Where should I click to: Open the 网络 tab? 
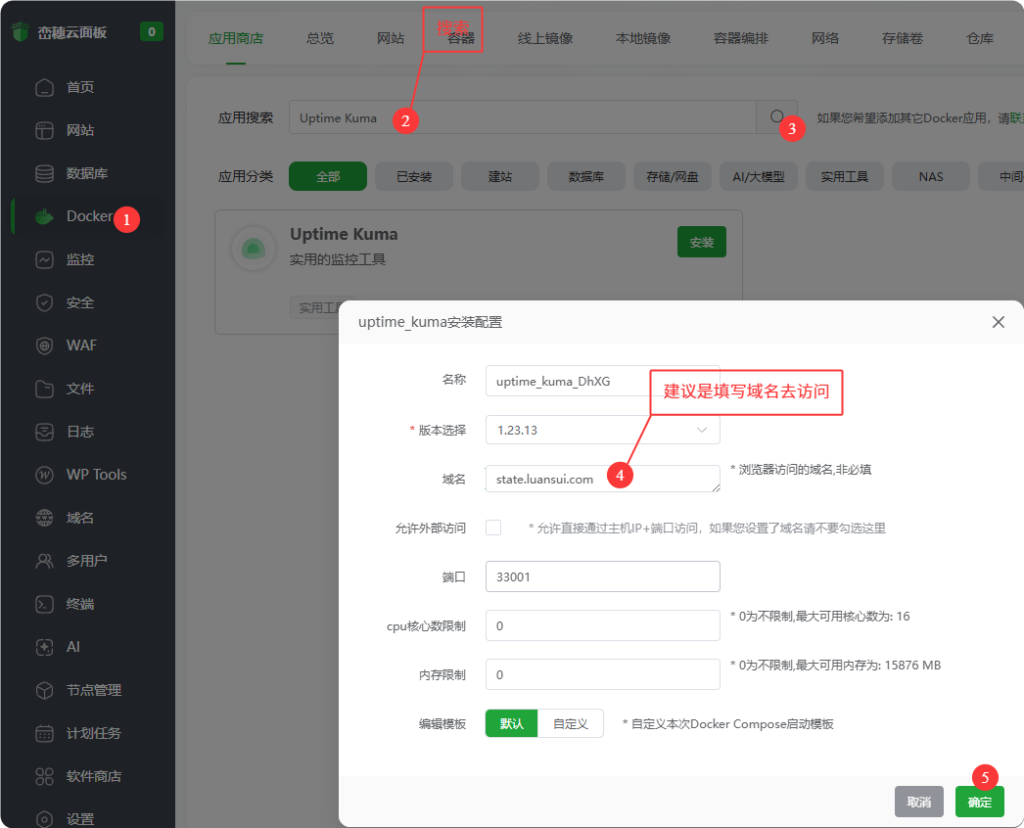tap(825, 39)
